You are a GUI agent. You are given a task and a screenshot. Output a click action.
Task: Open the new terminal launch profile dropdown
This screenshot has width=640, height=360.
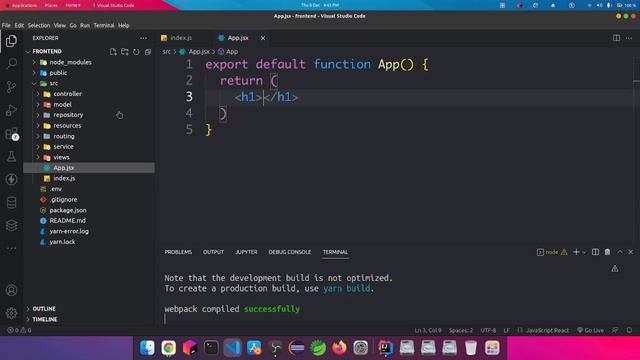pos(584,252)
